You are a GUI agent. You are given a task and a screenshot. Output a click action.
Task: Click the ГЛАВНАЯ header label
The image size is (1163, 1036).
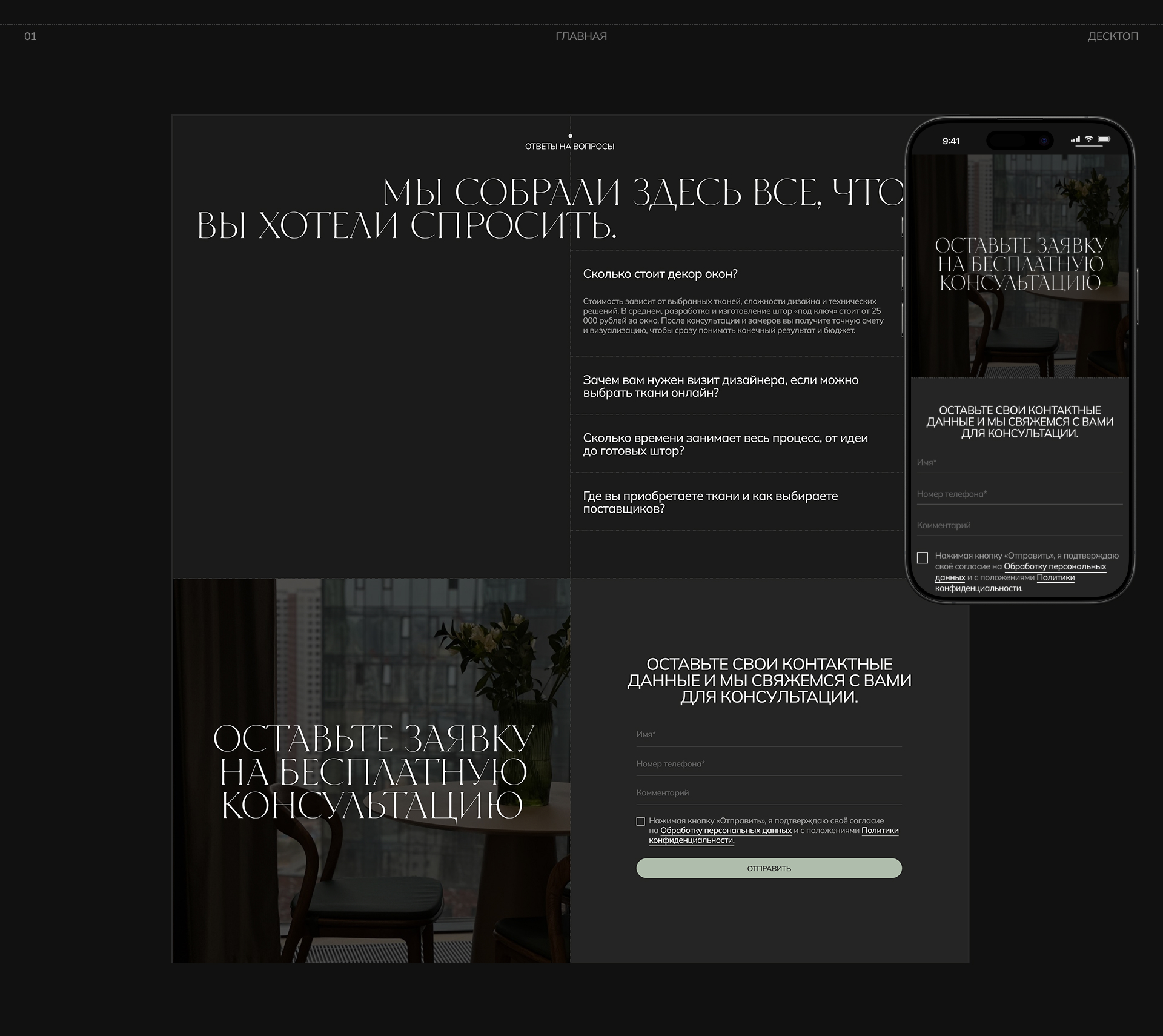[x=581, y=36]
